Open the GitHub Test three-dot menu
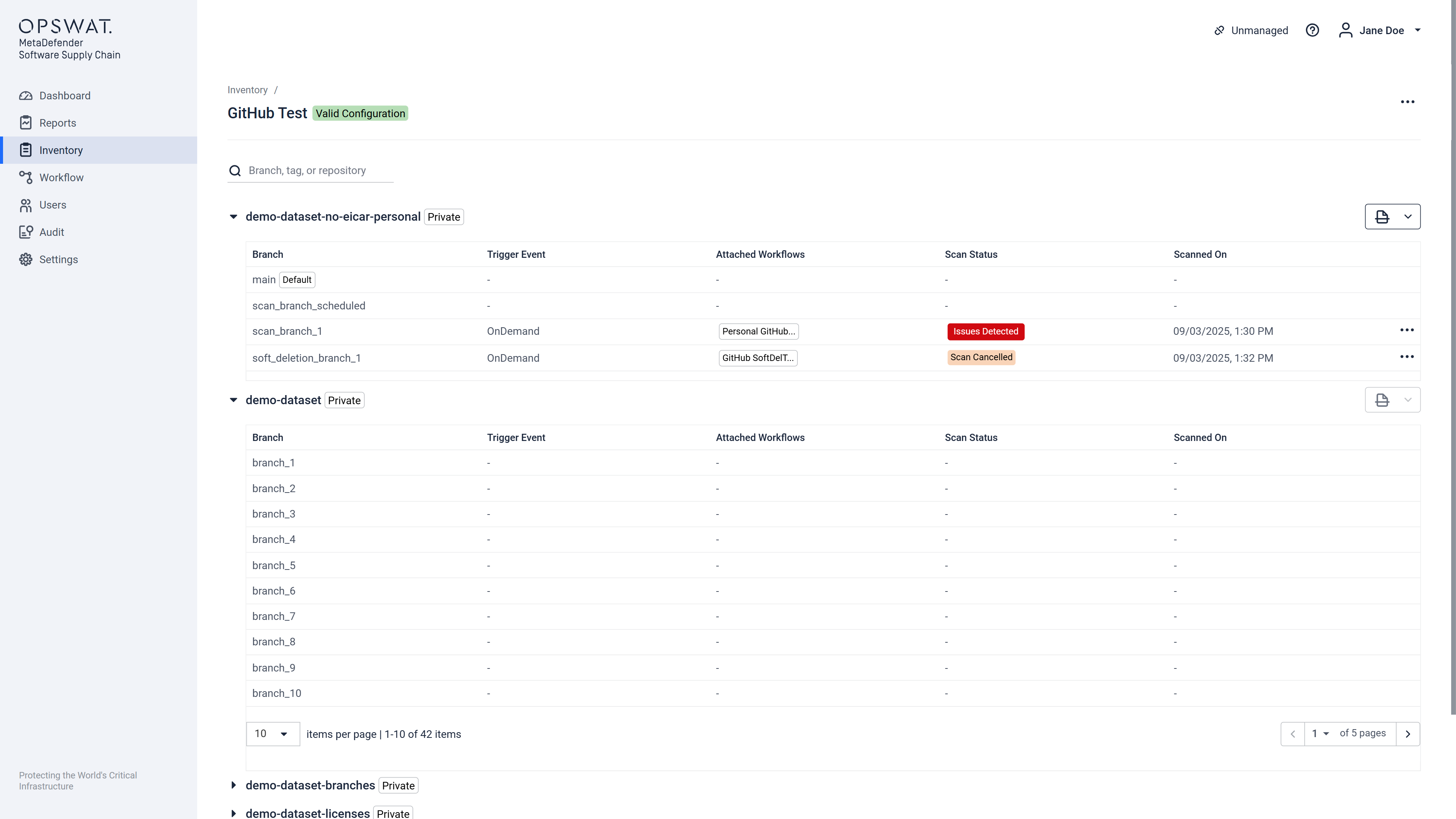Image resolution: width=1456 pixels, height=819 pixels. click(1407, 102)
